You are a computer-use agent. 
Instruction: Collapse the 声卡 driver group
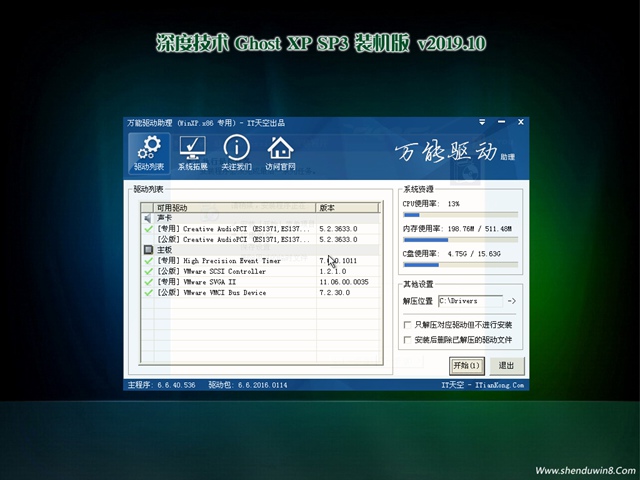click(x=164, y=218)
